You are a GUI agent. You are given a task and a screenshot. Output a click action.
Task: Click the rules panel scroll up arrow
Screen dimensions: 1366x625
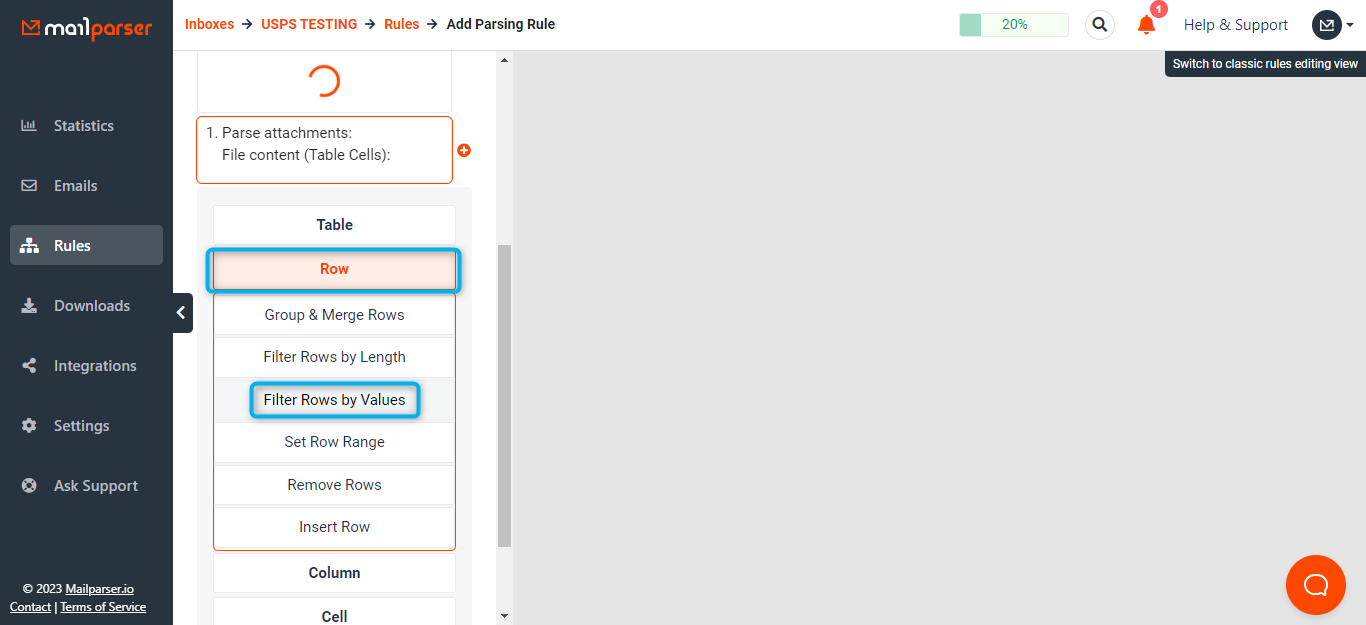click(504, 60)
